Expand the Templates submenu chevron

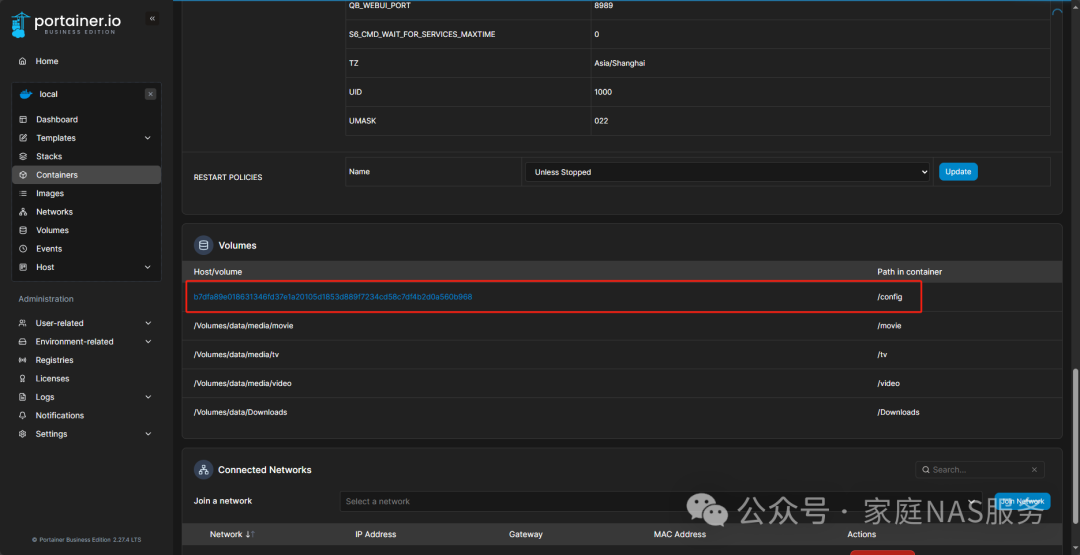pyautogui.click(x=147, y=138)
